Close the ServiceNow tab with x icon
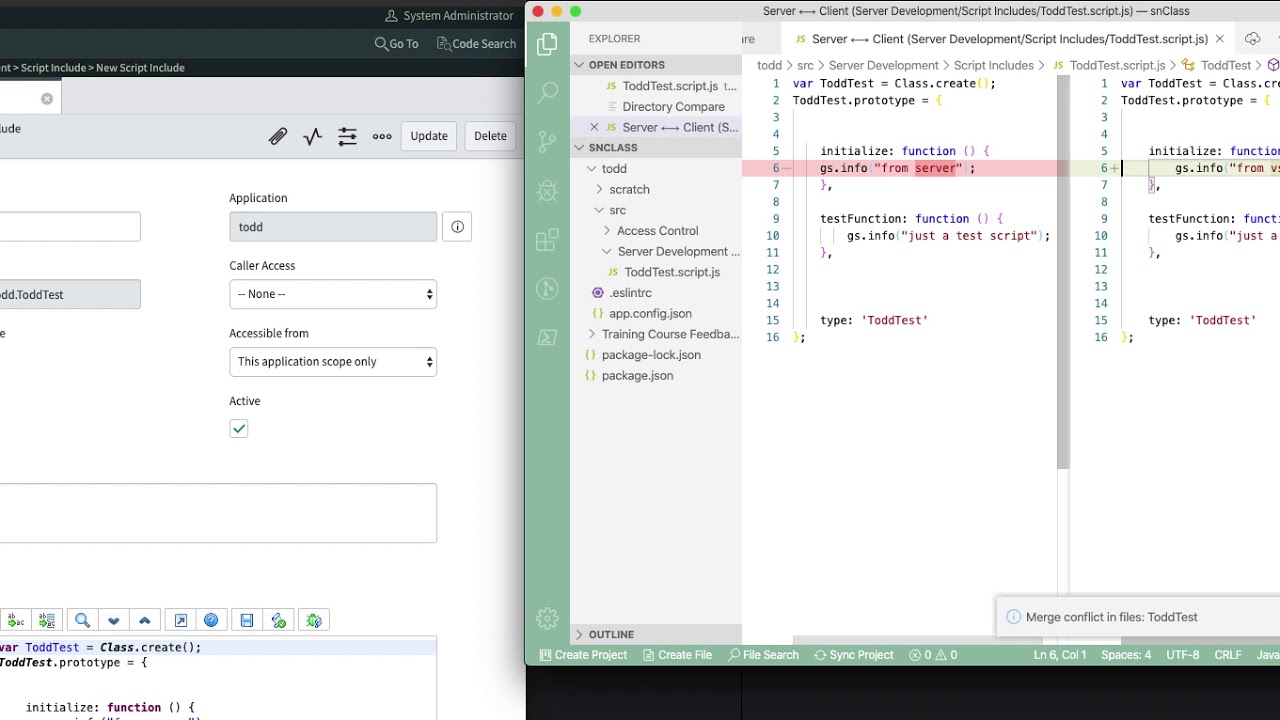This screenshot has height=720, width=1280. point(47,98)
